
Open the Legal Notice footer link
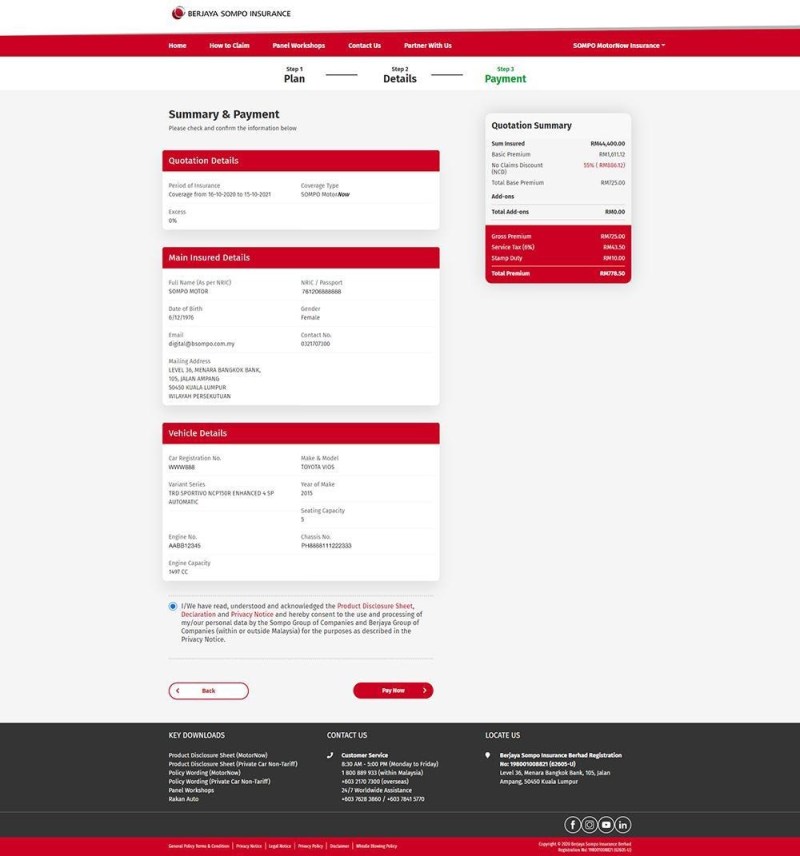click(280, 846)
